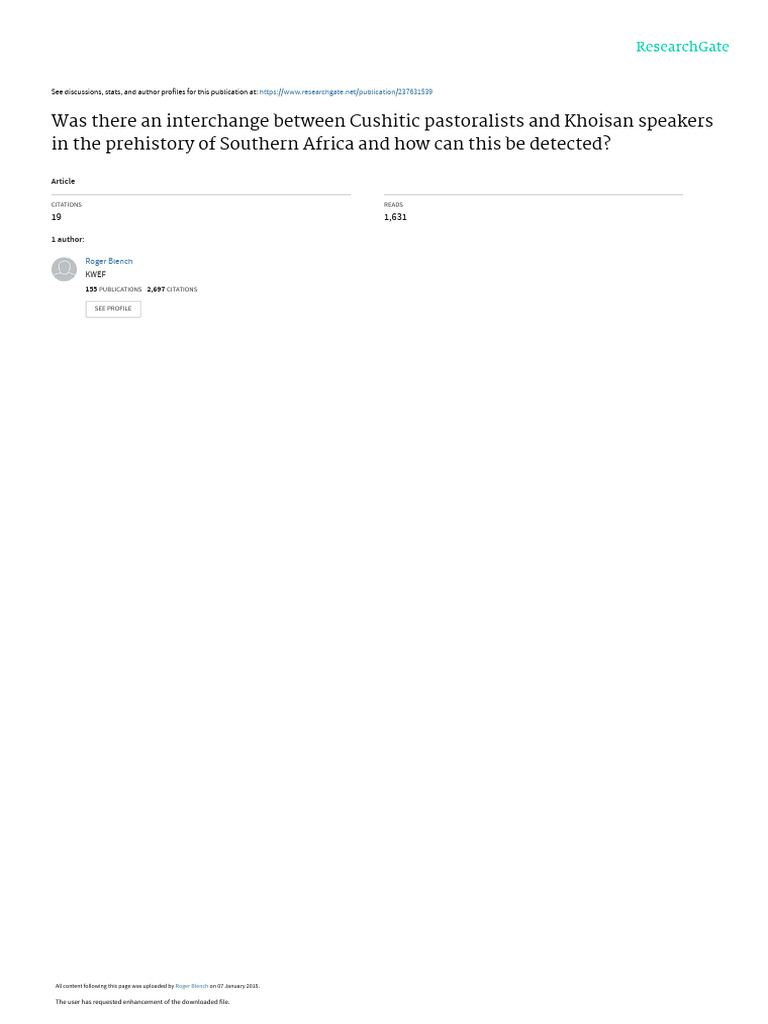768x1024 pixels.
Task: Click the 2,697 CITATIONS author stat
Action: pos(172,289)
